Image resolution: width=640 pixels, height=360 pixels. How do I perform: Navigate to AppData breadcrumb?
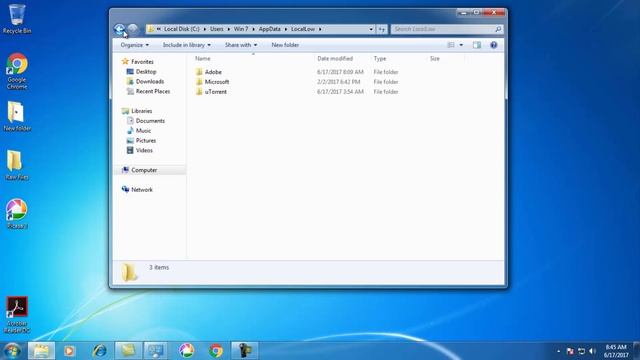click(x=269, y=29)
